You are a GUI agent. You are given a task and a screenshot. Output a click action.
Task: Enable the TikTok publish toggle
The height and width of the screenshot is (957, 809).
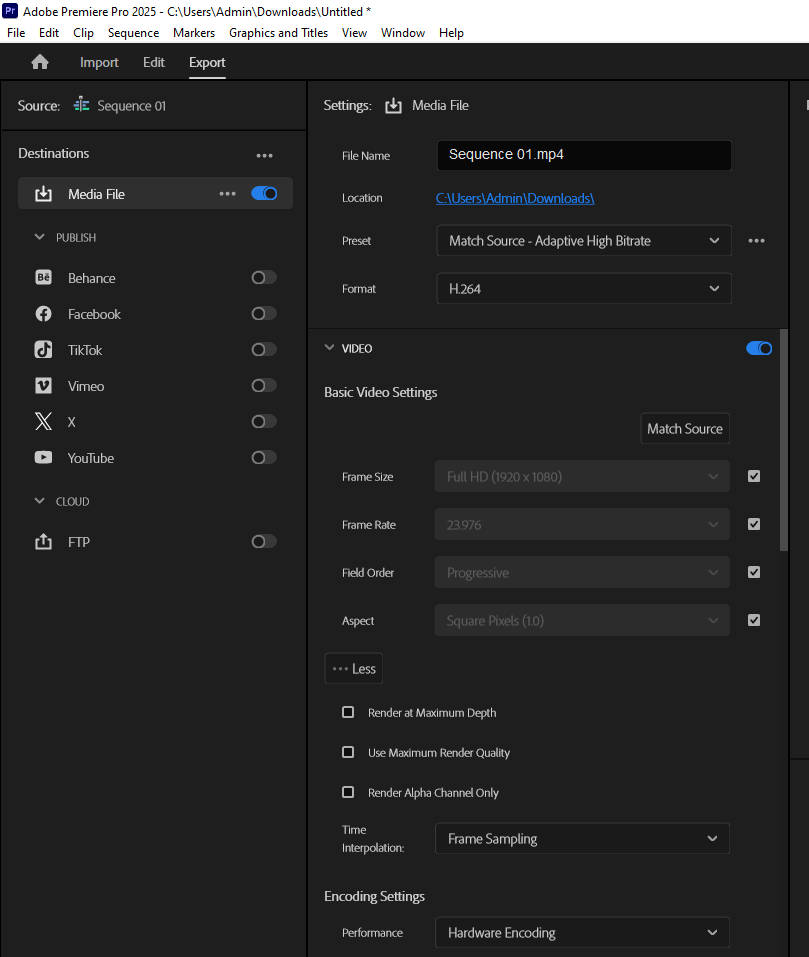264,350
